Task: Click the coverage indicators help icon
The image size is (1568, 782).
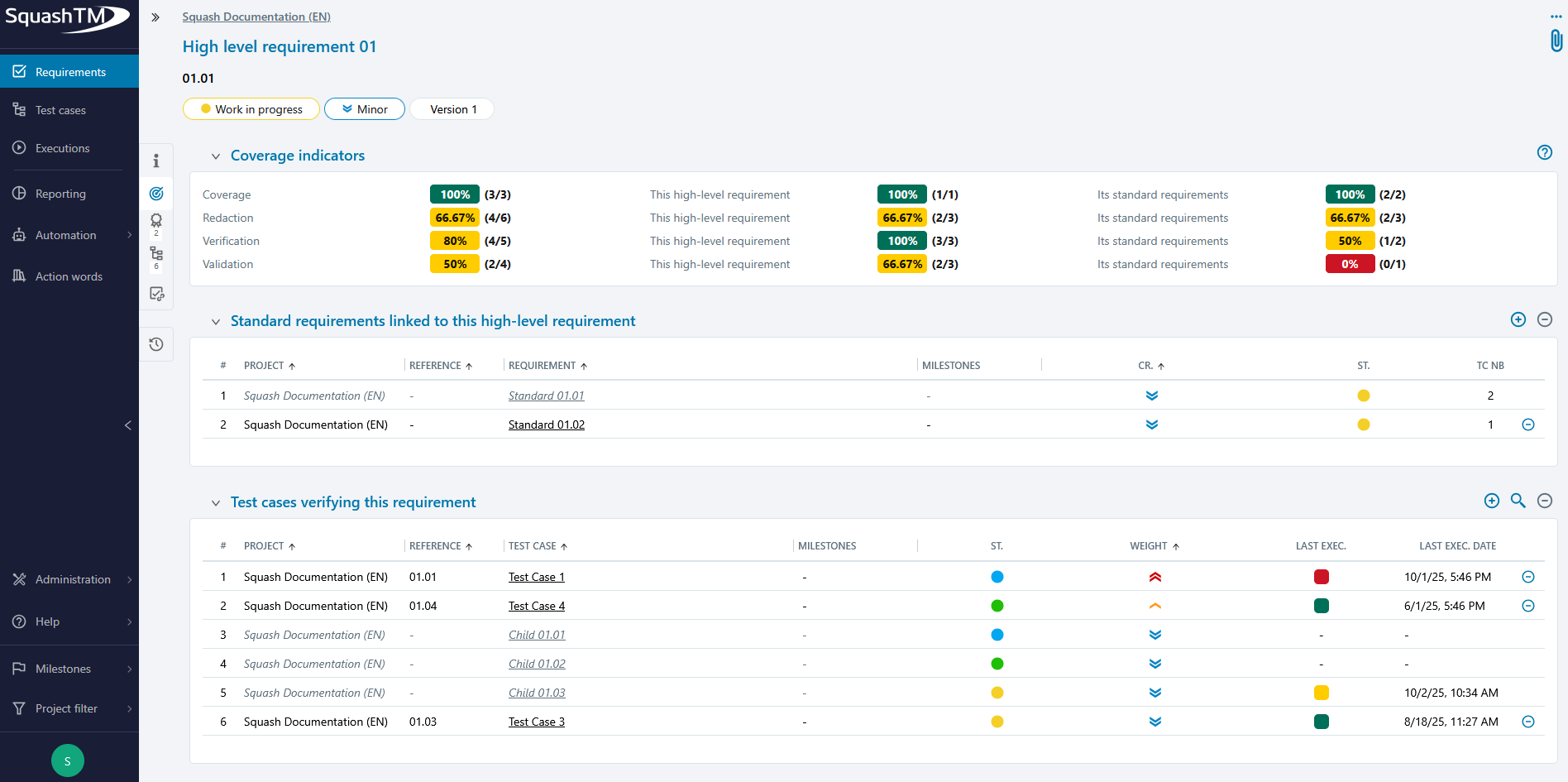Action: click(x=1544, y=152)
